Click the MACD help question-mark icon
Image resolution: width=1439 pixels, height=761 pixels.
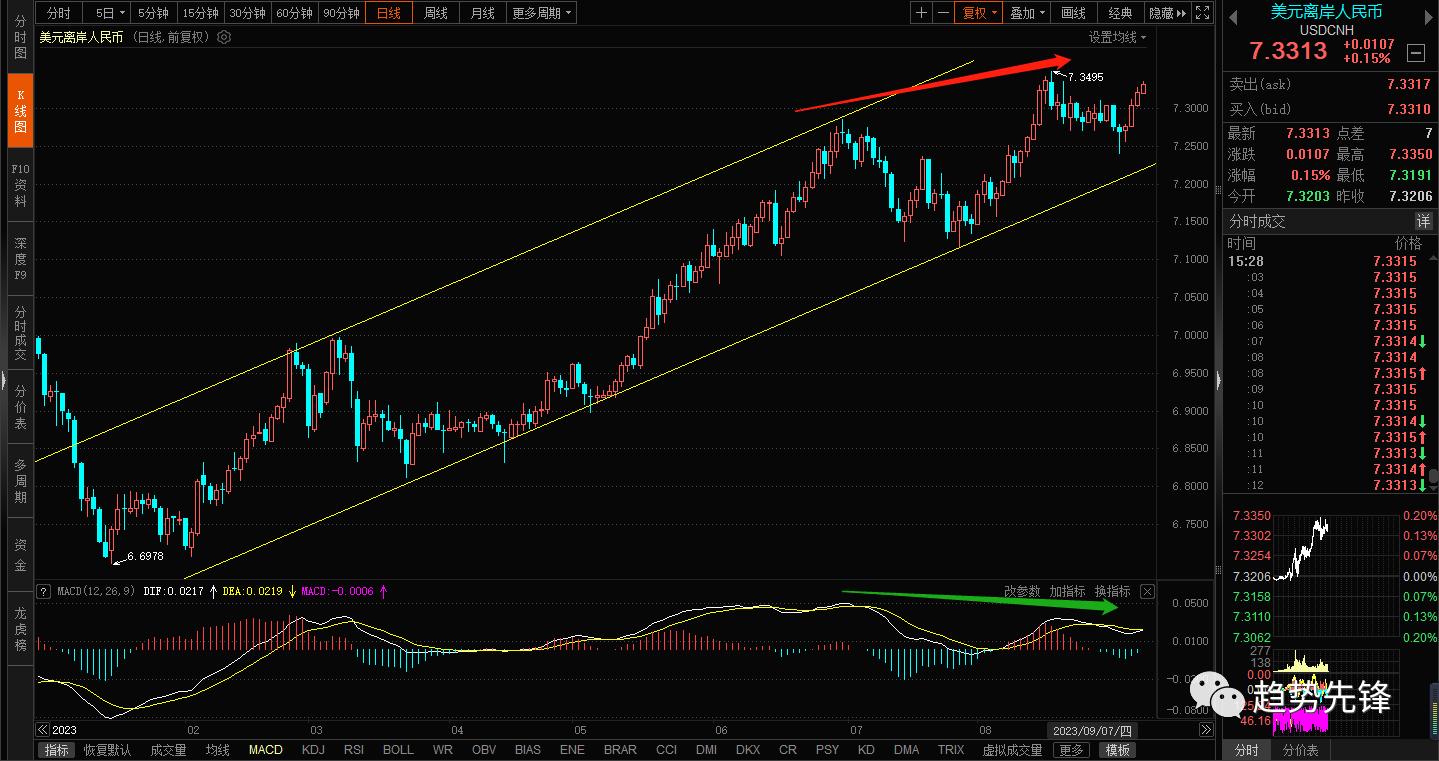pyautogui.click(x=44, y=591)
